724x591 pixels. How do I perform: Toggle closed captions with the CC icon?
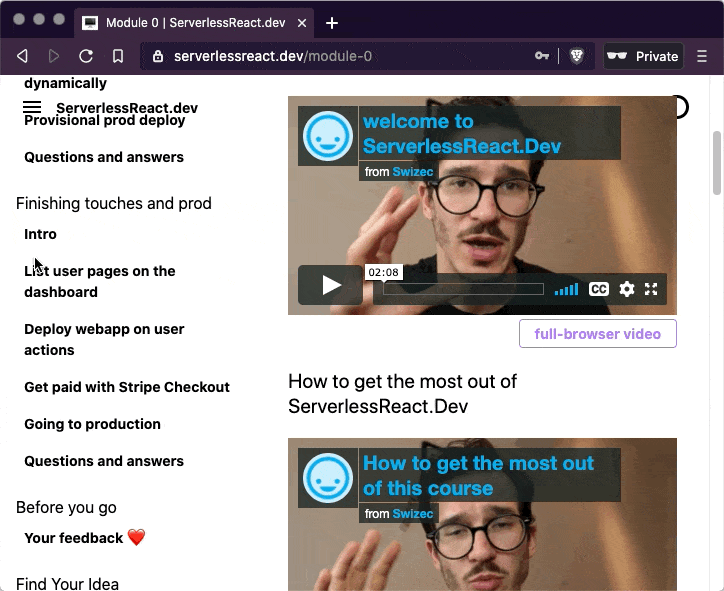click(x=599, y=289)
